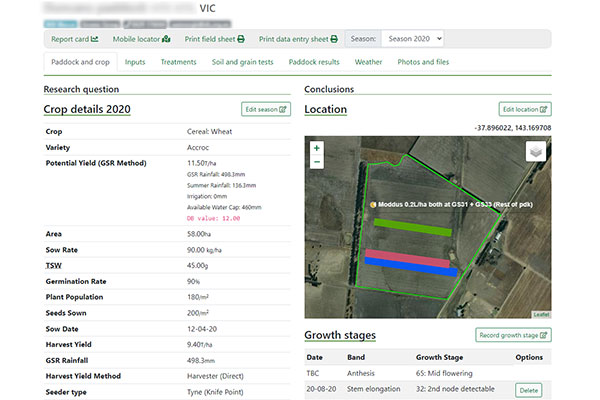Select the Paddock and crop tab
The height and width of the screenshot is (400, 600).
tap(80, 62)
